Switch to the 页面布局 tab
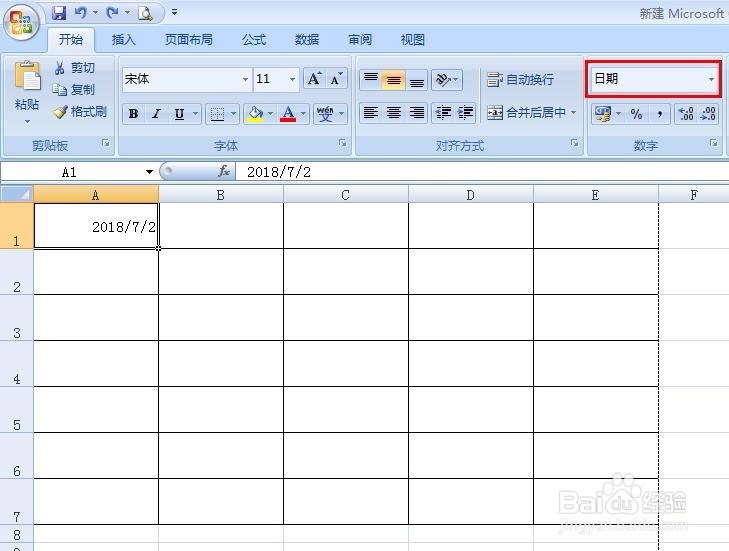This screenshot has width=729, height=551. pos(189,40)
